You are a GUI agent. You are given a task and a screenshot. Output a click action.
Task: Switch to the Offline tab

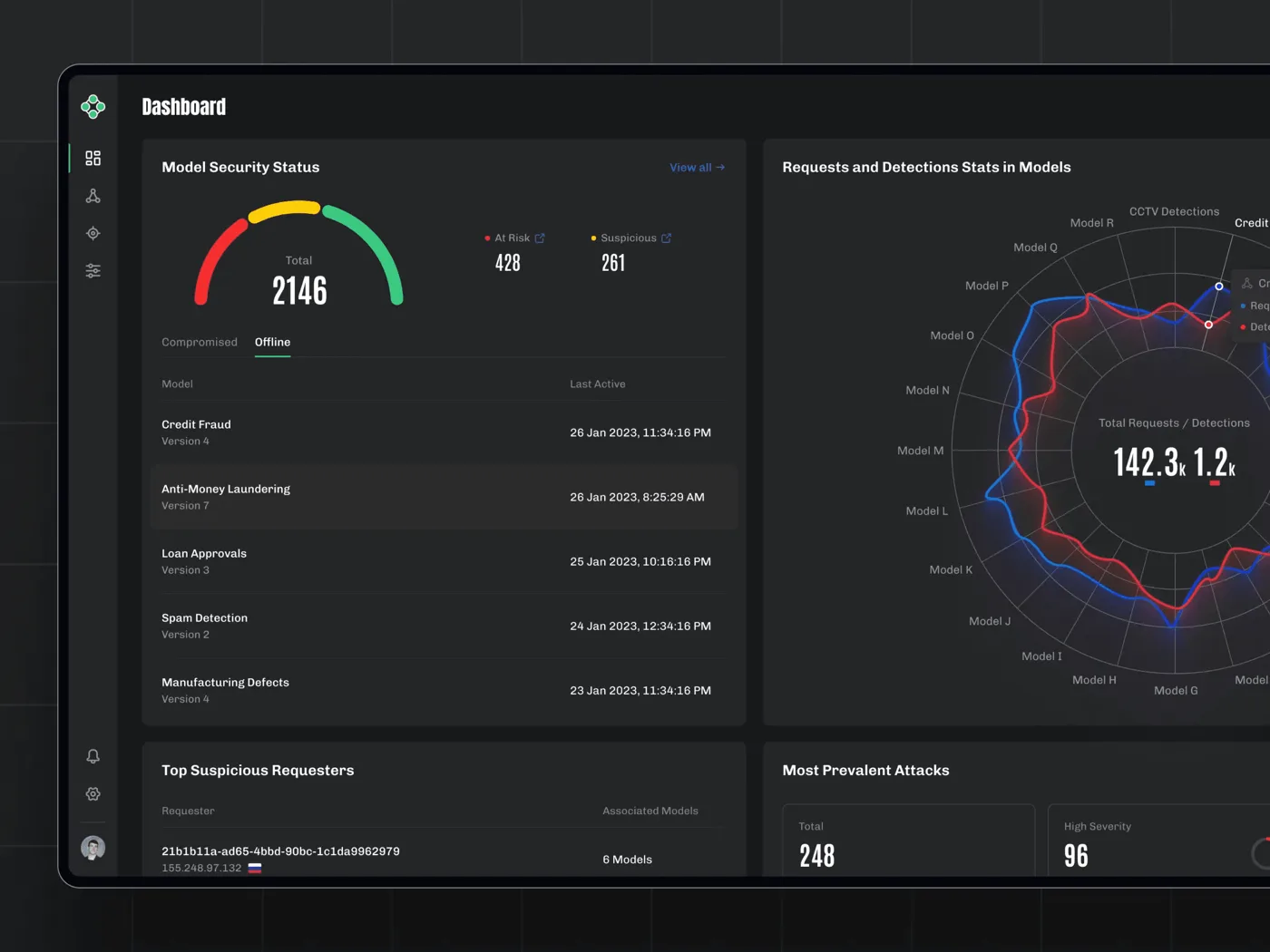[272, 342]
